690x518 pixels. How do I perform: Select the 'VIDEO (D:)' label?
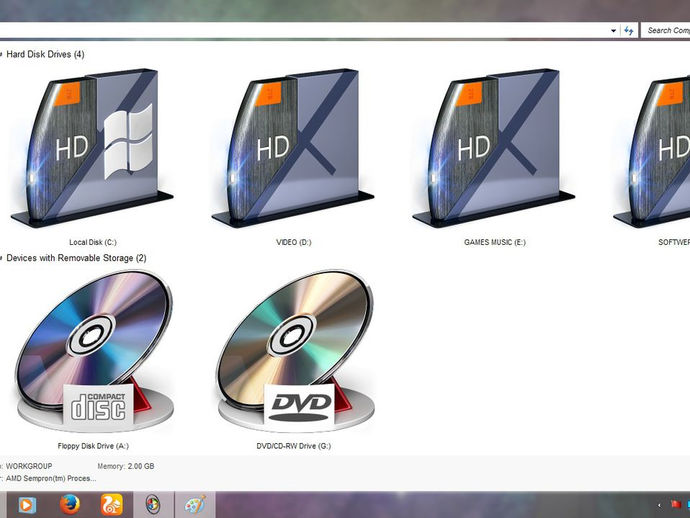(294, 242)
